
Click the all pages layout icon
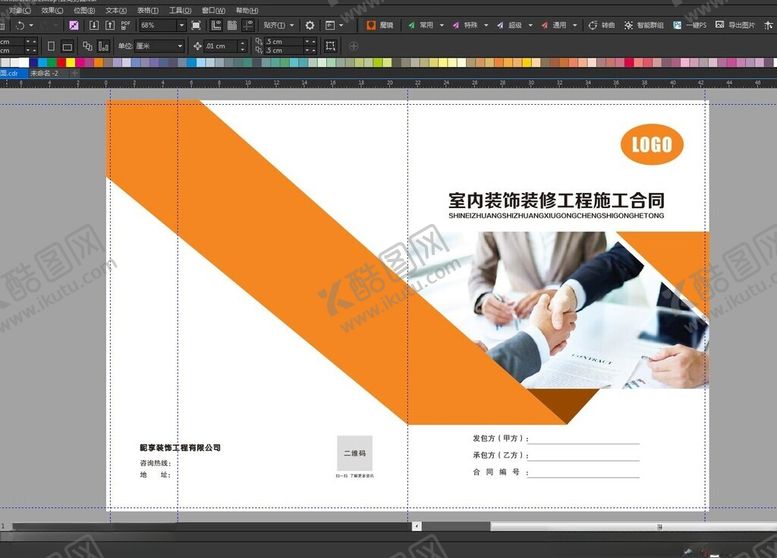87,46
